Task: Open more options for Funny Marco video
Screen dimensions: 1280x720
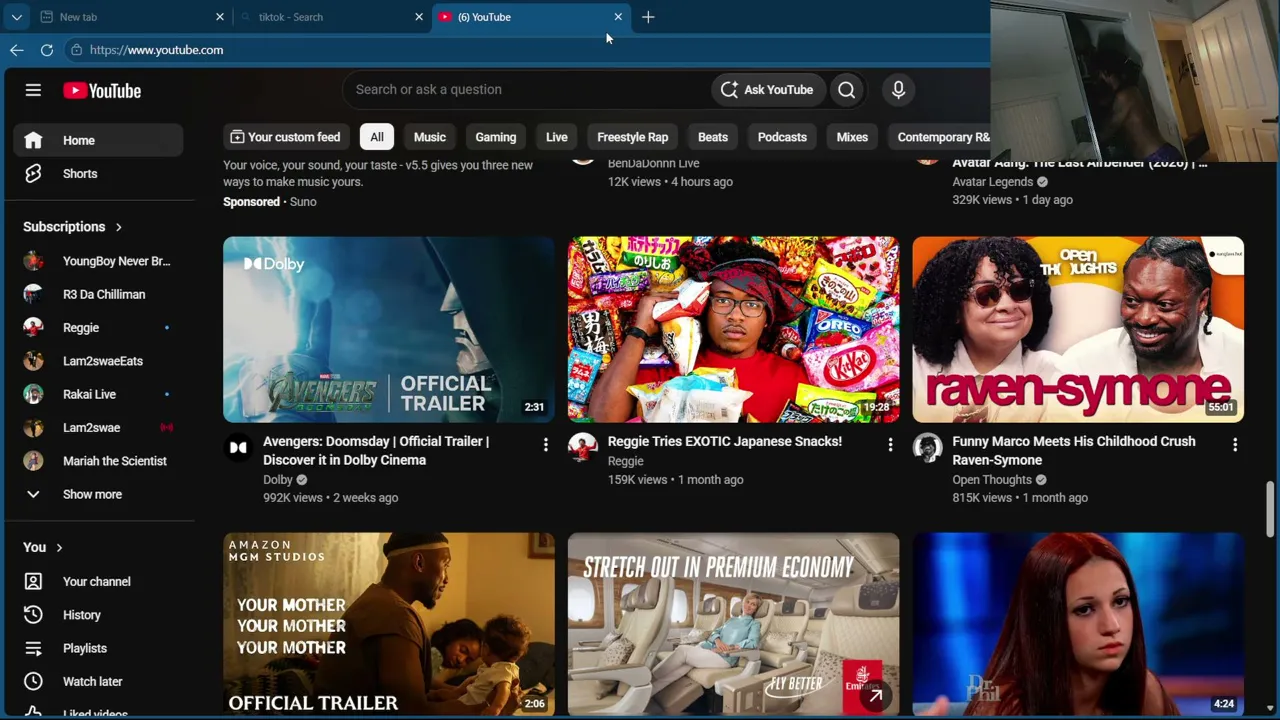Action: [x=1235, y=445]
